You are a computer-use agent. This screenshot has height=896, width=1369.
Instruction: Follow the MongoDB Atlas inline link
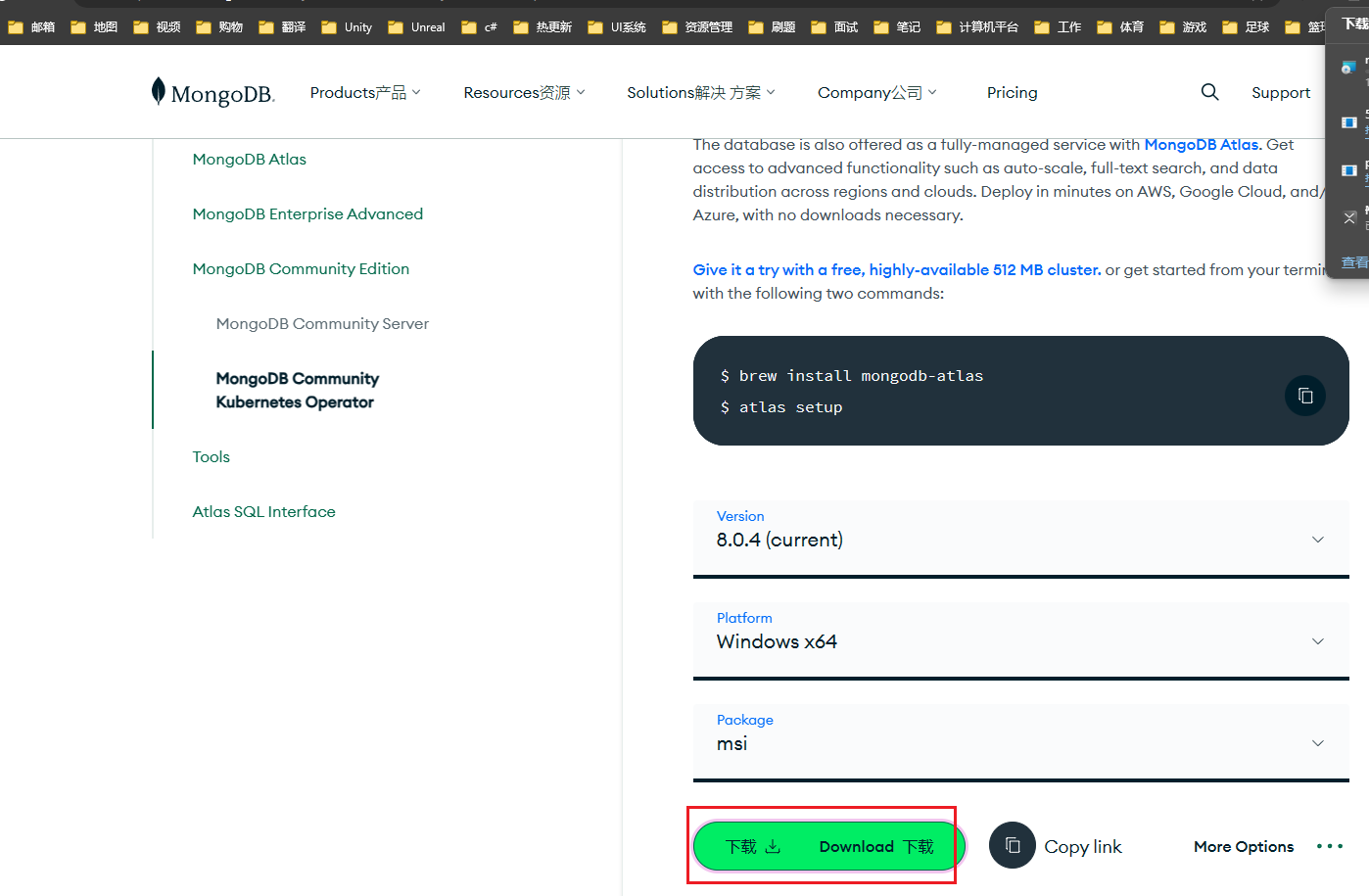(x=1202, y=145)
